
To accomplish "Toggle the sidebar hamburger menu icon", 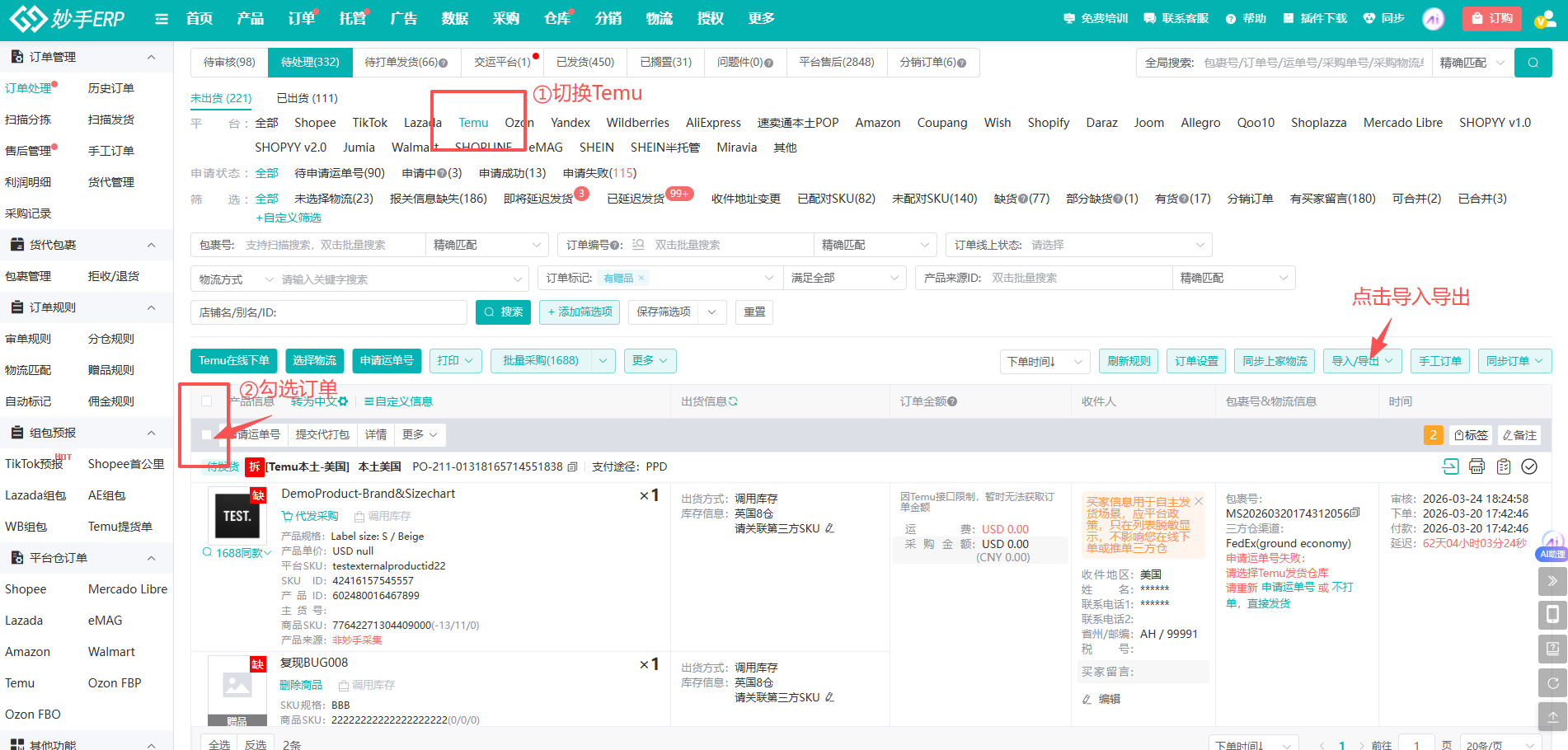I will coord(162,19).
